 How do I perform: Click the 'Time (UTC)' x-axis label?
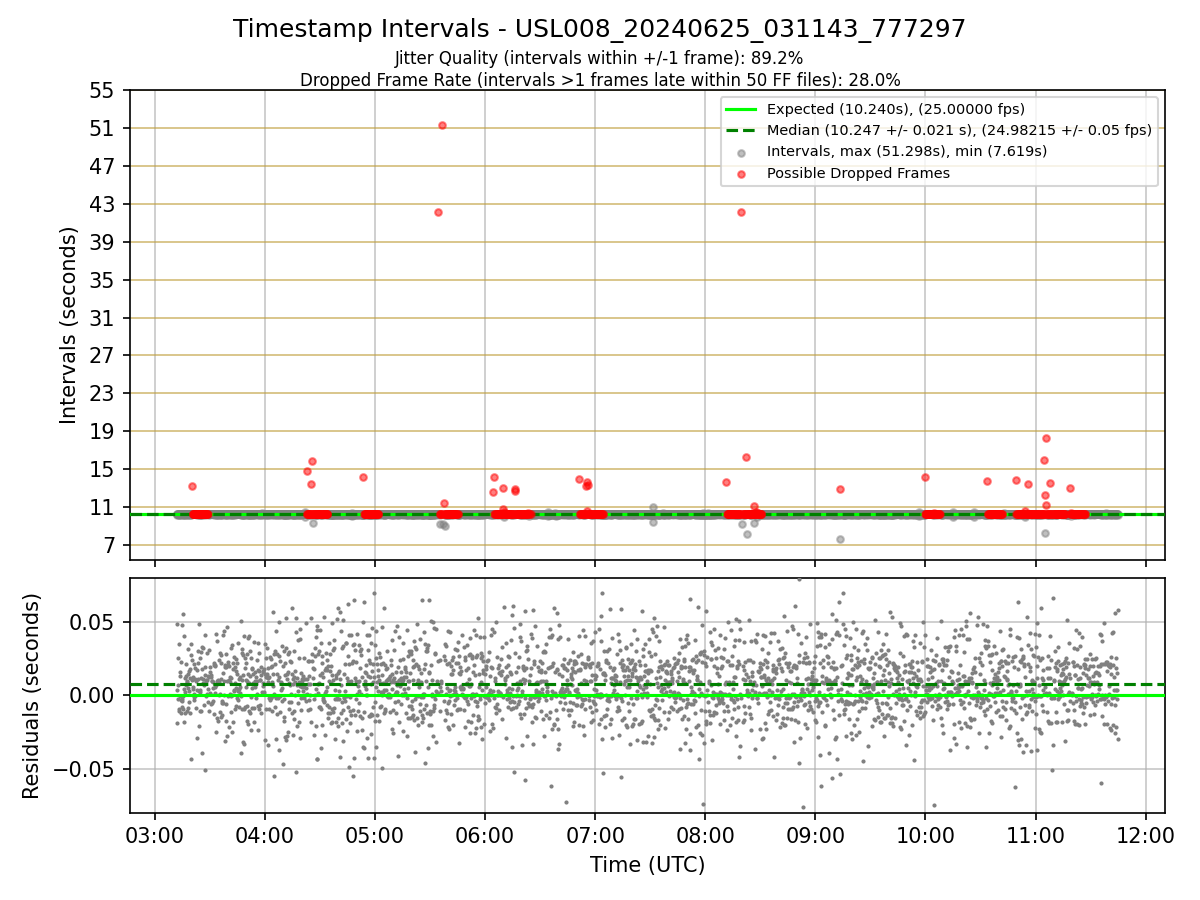pos(647,865)
